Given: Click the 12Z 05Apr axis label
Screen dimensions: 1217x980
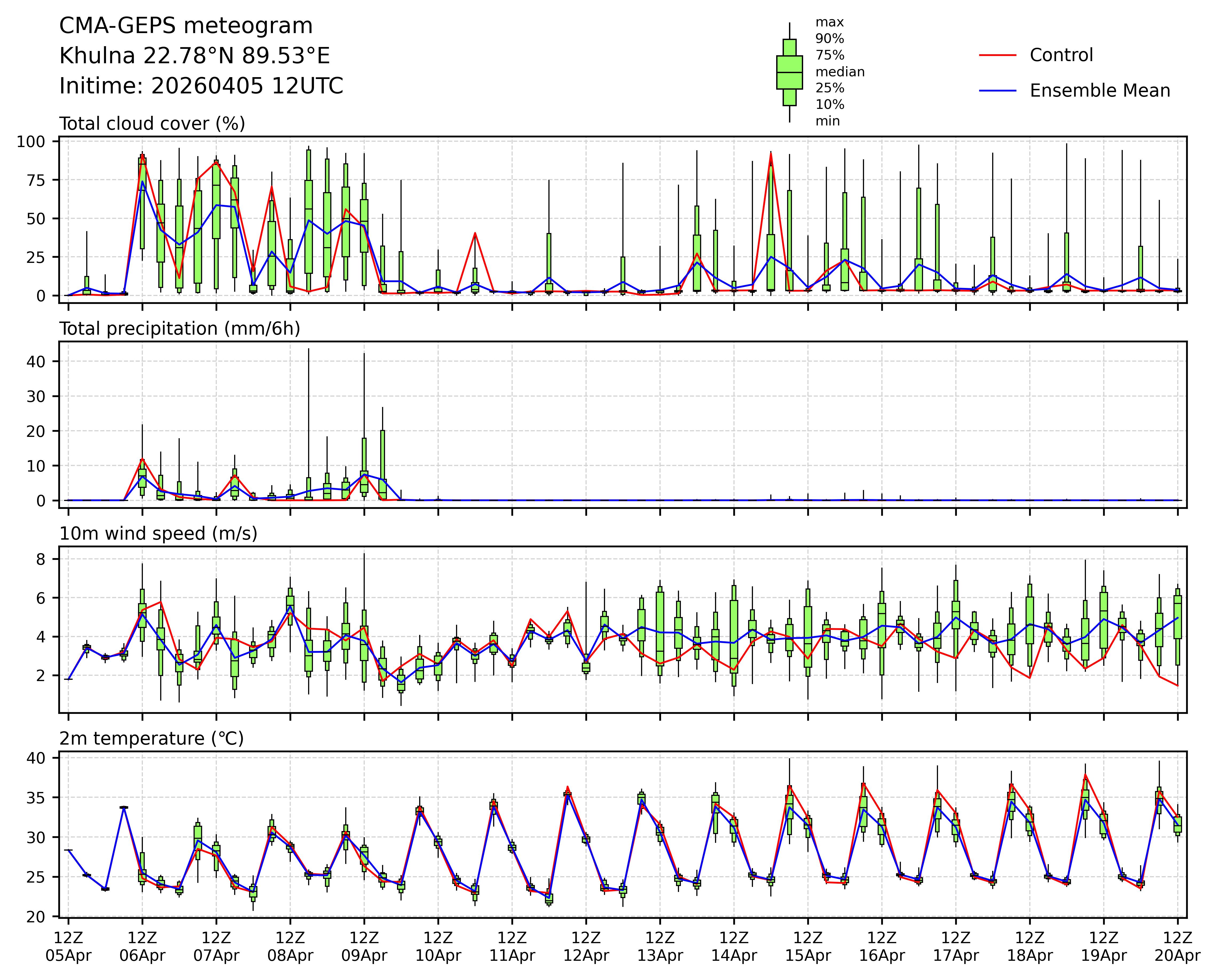Looking at the screenshot, I should [x=68, y=947].
